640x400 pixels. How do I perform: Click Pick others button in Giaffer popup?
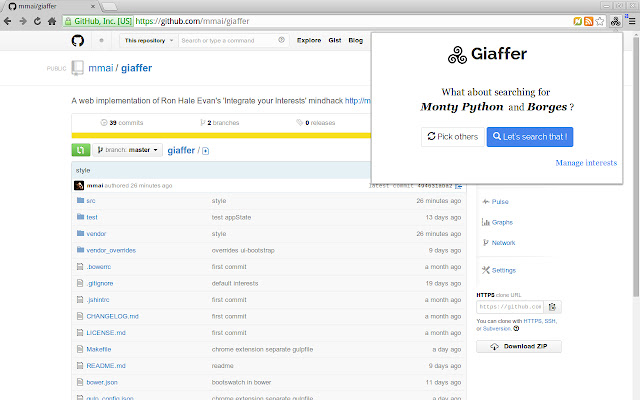tap(453, 137)
